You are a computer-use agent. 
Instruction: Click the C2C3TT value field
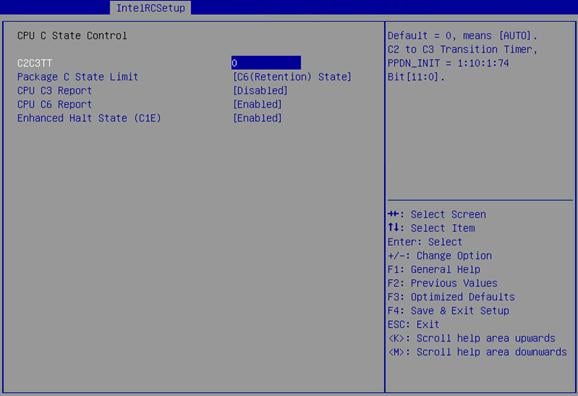266,63
